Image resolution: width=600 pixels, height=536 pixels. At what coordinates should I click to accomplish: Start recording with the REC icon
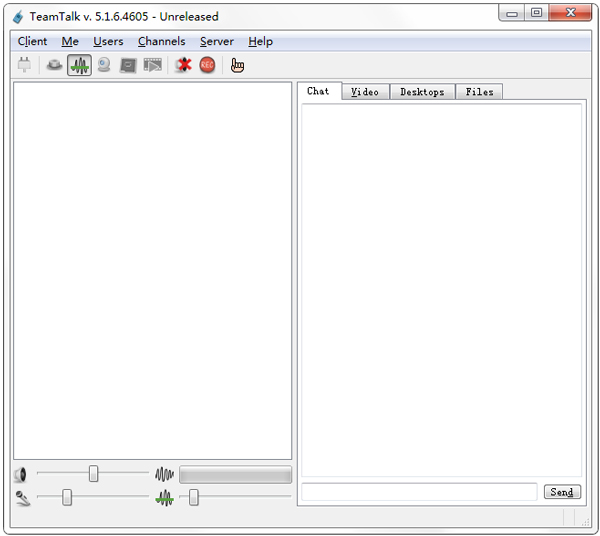click(x=207, y=65)
